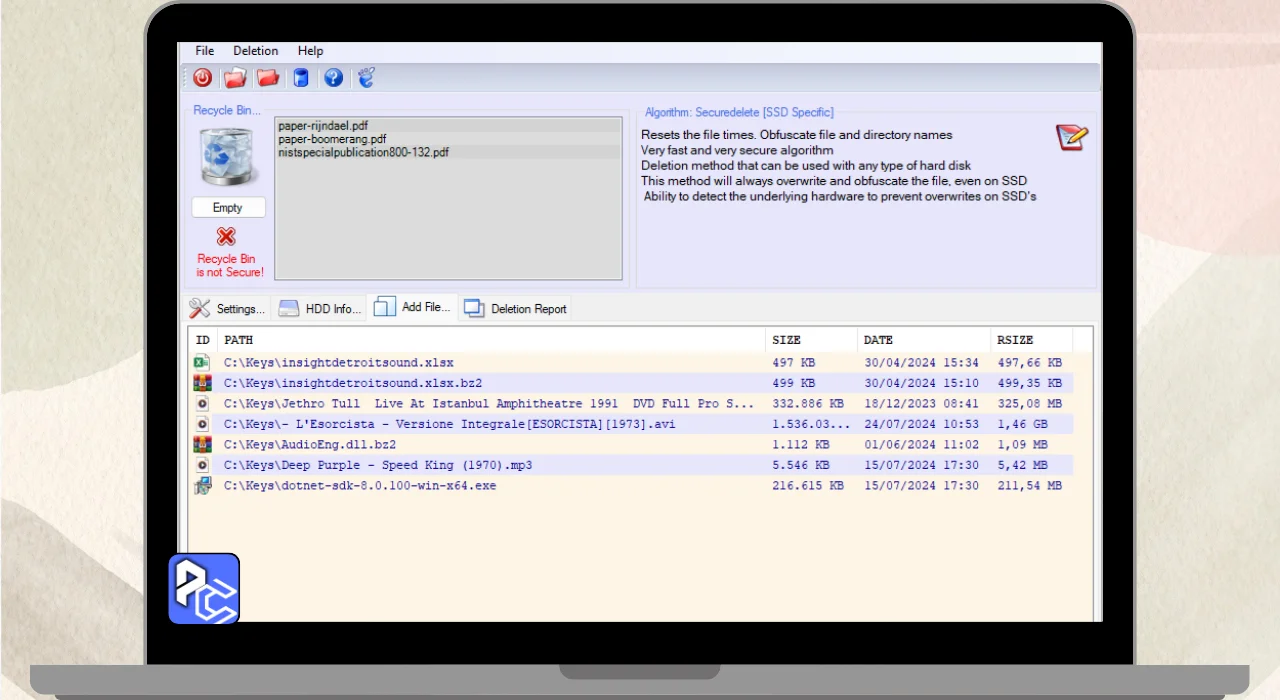The width and height of the screenshot is (1280, 700).
Task: Click the SIZE column header
Action: (787, 340)
